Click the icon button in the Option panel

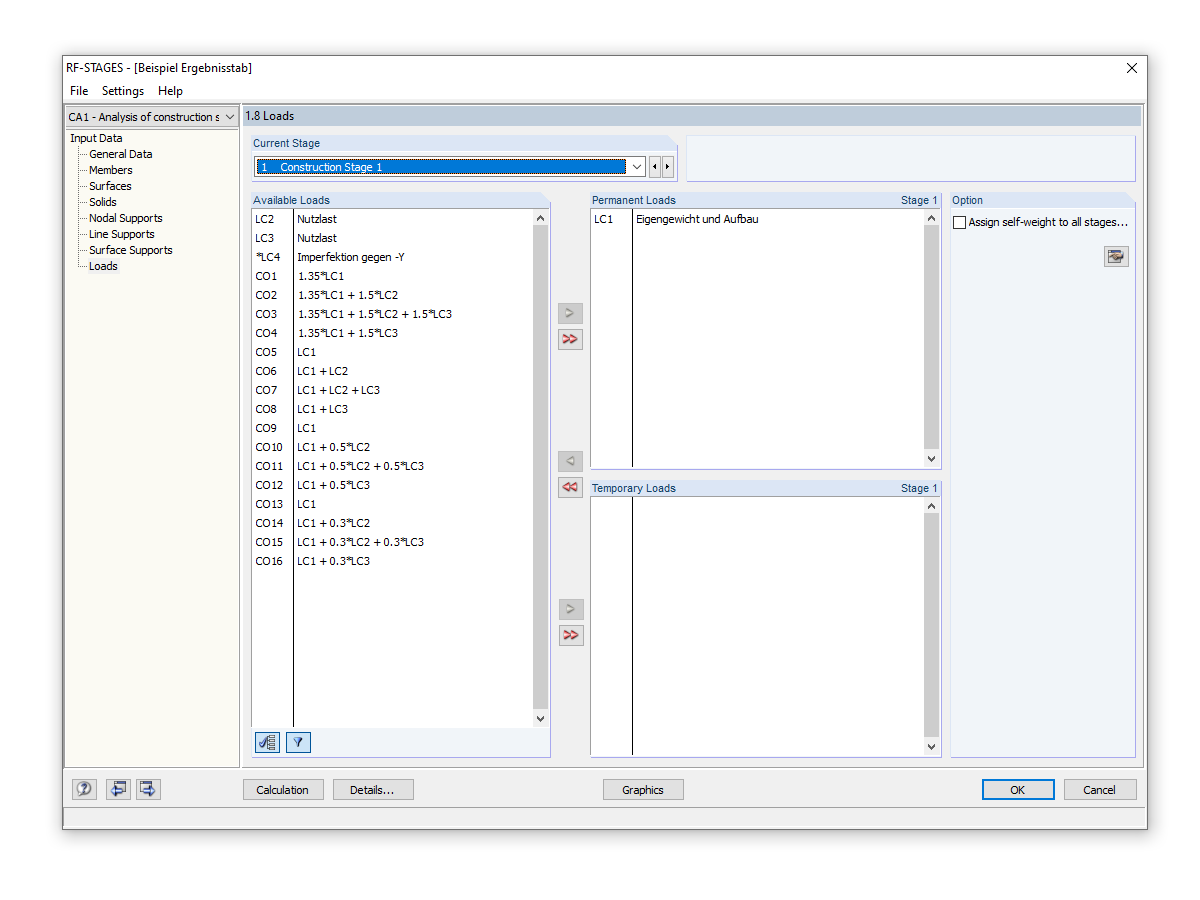pos(1116,256)
